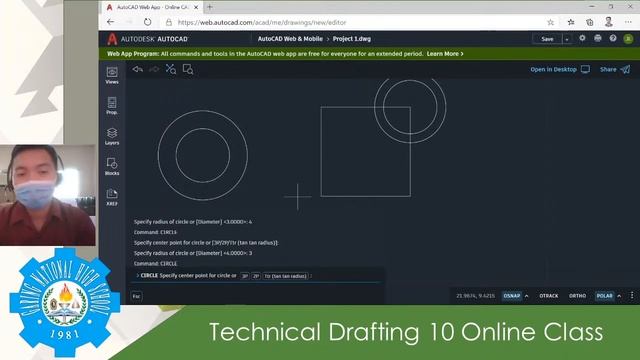Toggle OSNAP mode
The width and height of the screenshot is (640, 360).
tap(511, 296)
